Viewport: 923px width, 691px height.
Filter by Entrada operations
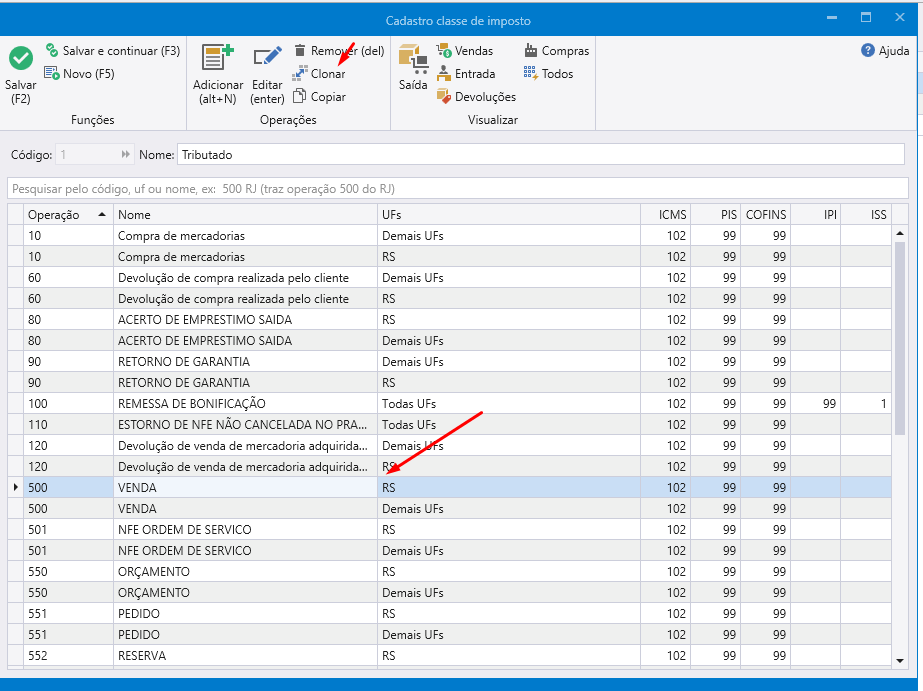444,74
